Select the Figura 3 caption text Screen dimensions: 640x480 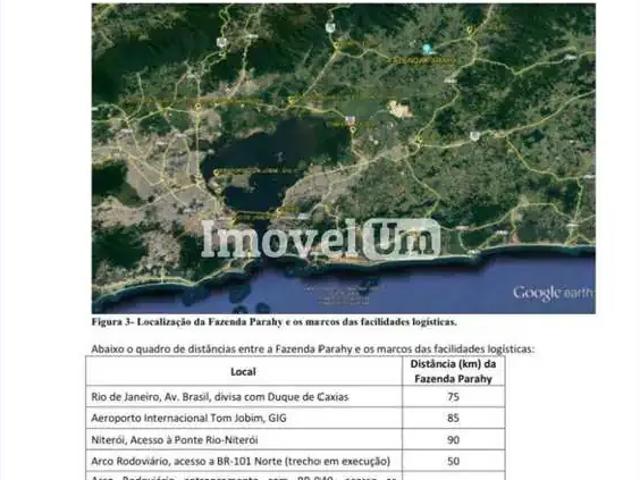pos(275,322)
